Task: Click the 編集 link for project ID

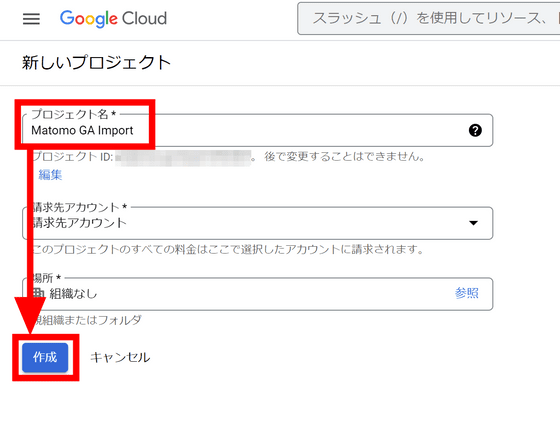Action: [50, 175]
